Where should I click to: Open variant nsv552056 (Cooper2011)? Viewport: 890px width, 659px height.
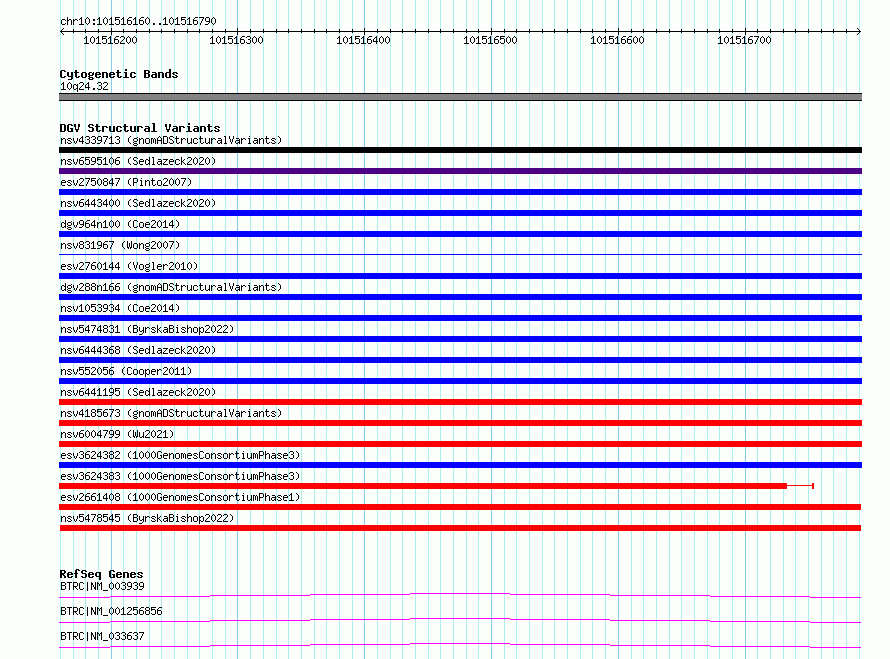coord(126,371)
